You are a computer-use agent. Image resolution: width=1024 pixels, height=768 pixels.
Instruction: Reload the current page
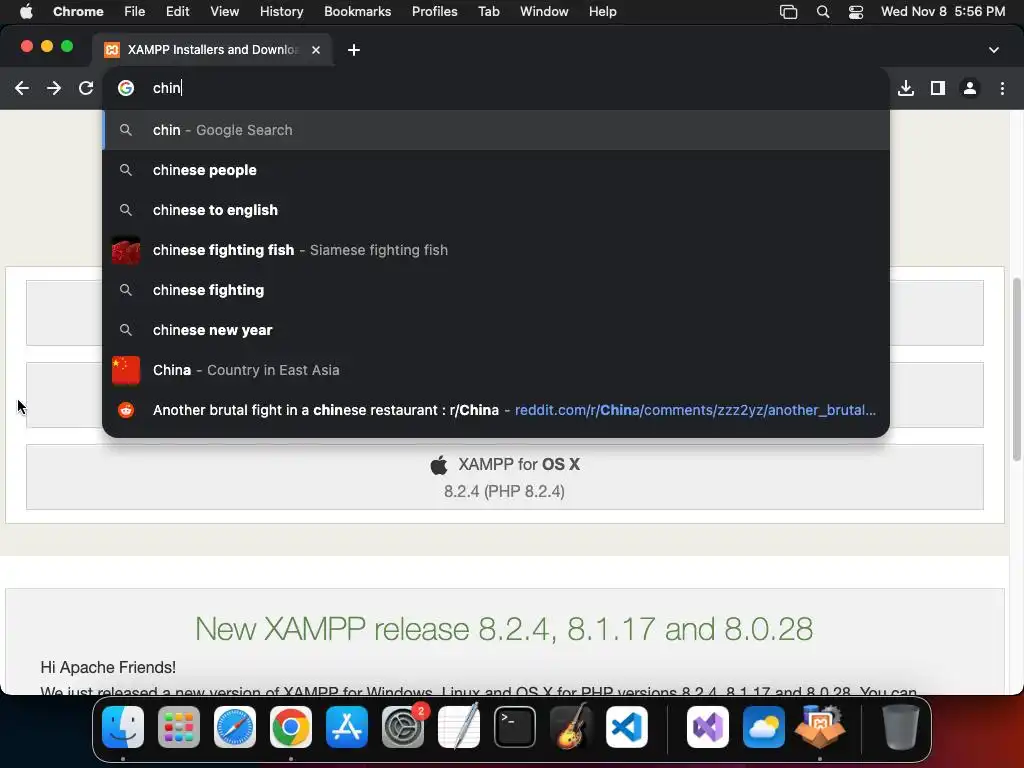tap(86, 88)
